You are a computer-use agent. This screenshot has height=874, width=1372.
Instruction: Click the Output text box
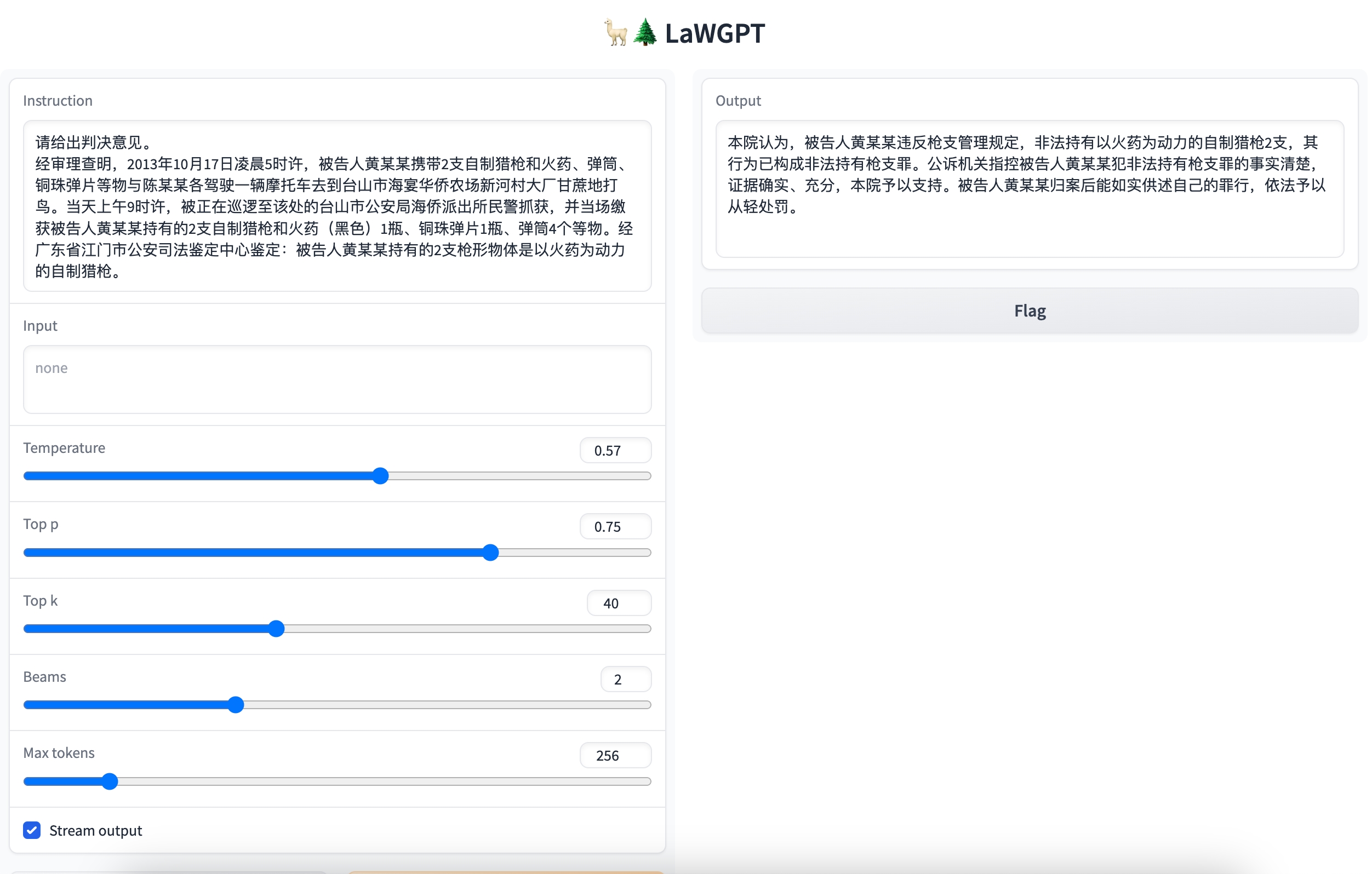(1029, 188)
